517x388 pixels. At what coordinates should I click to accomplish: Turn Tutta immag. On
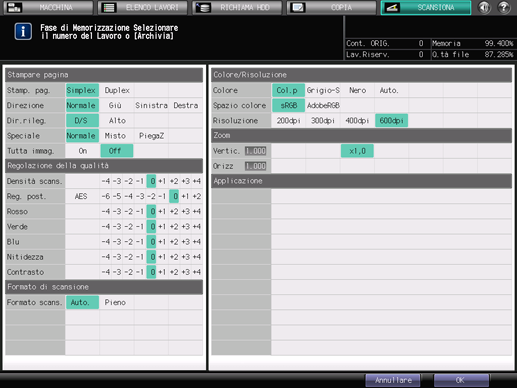82,151
